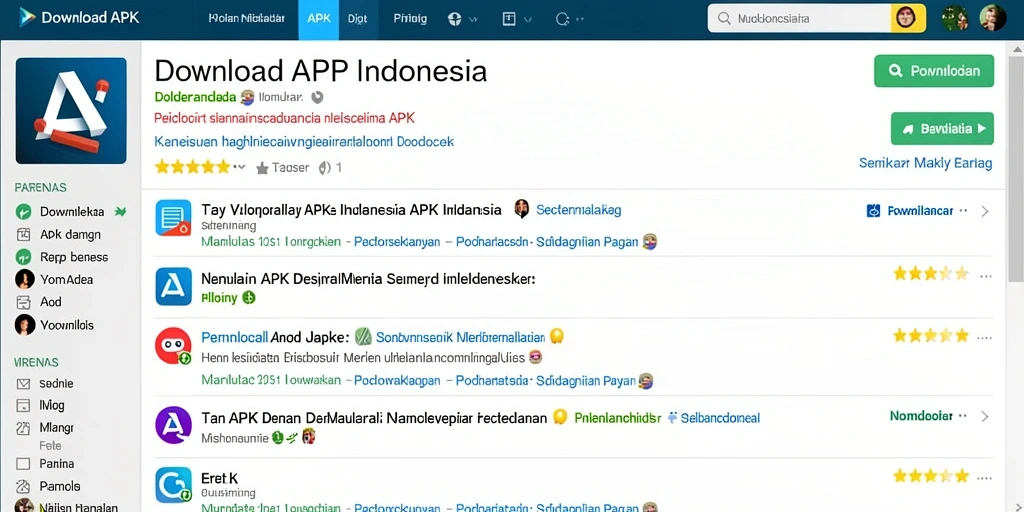Click the Mlangr sidebar icon
This screenshot has height=512, width=1024.
[24, 428]
